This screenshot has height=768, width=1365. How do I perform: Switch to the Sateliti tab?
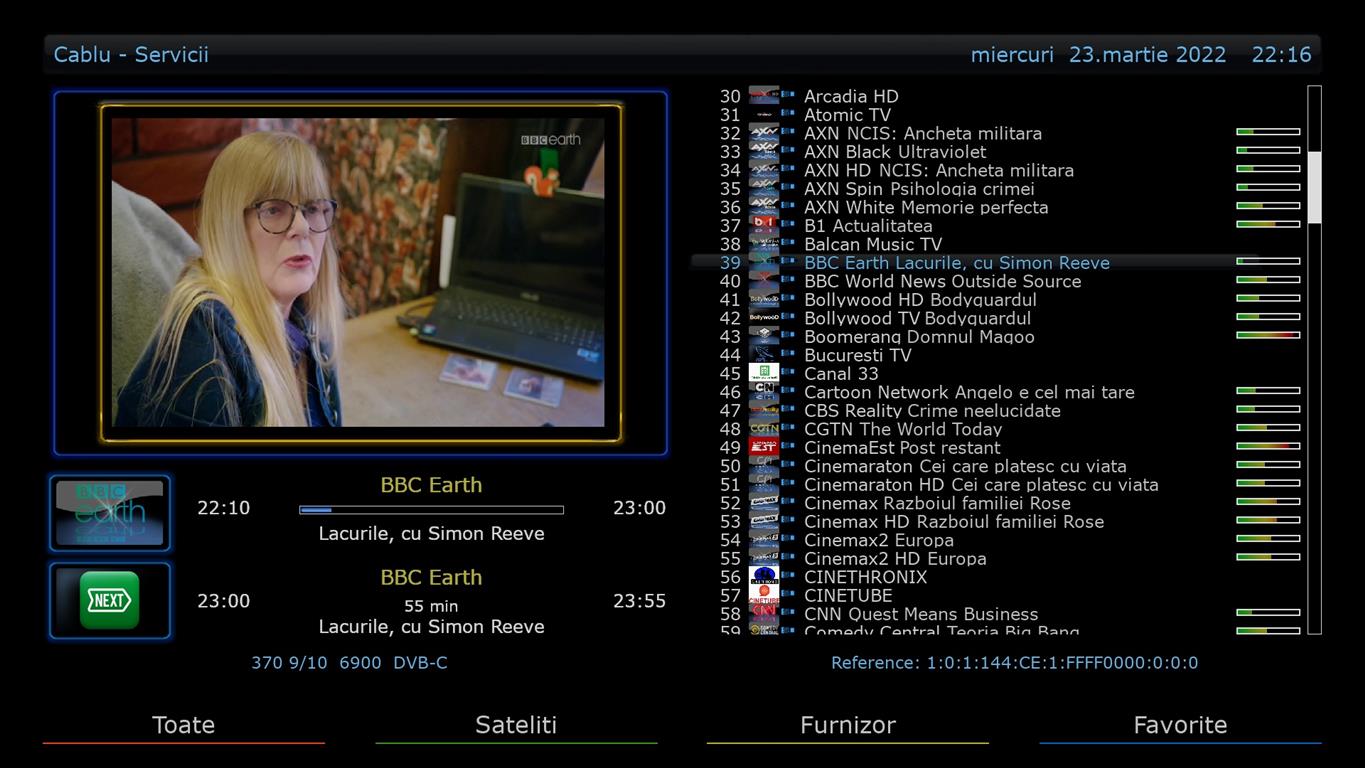coord(516,725)
